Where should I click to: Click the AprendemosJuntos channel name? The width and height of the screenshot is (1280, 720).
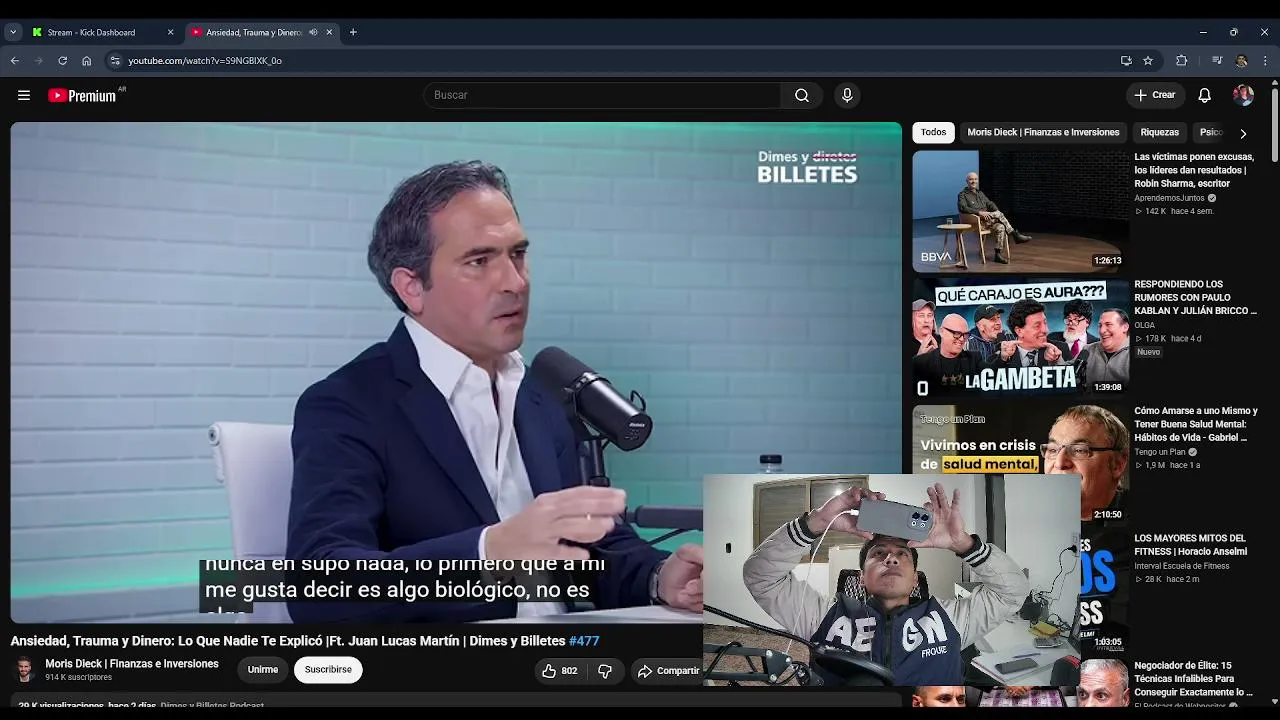[1169, 198]
